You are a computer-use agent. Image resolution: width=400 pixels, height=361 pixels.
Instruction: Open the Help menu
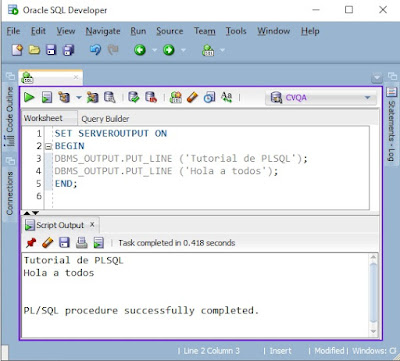click(x=310, y=31)
